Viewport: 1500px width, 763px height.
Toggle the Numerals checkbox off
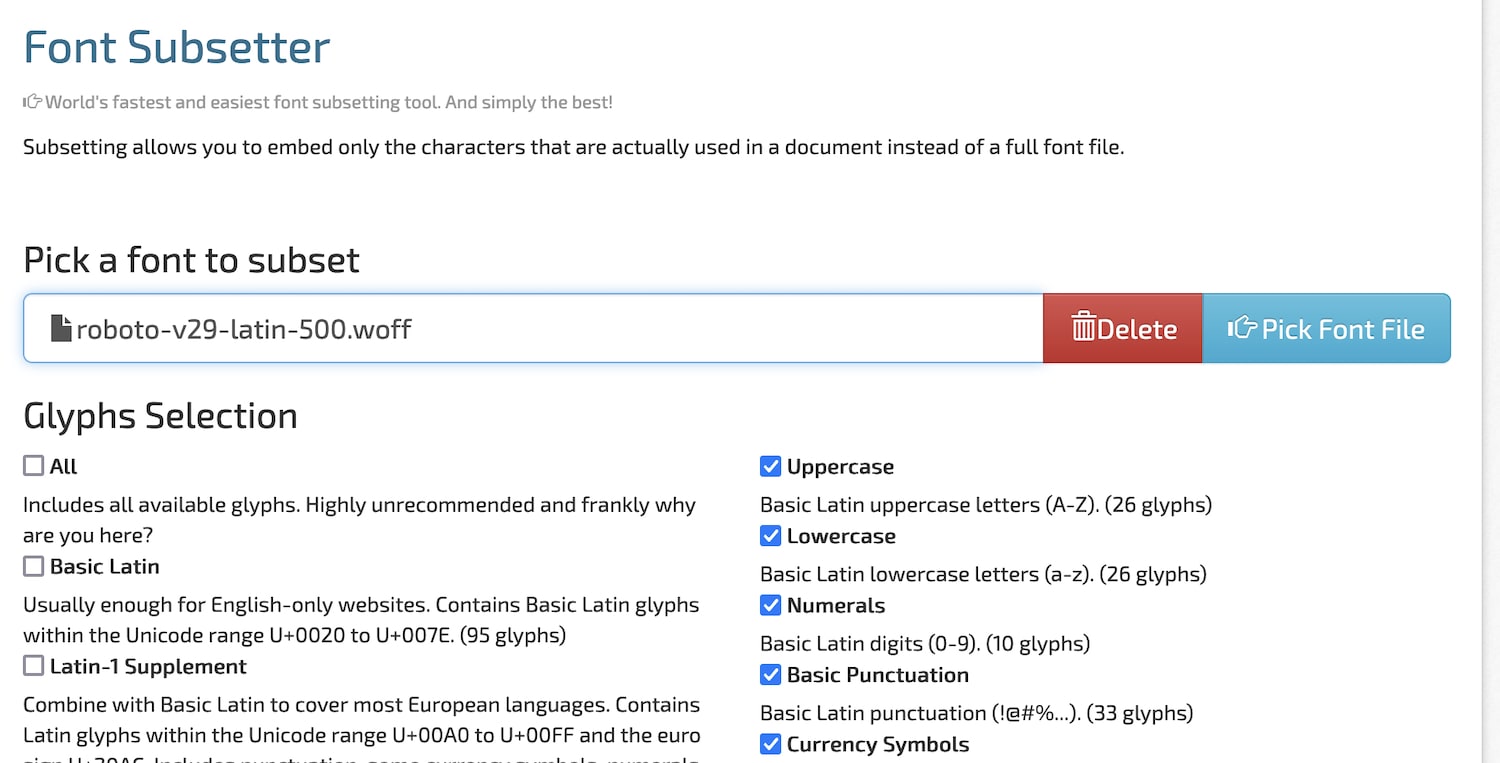click(770, 605)
